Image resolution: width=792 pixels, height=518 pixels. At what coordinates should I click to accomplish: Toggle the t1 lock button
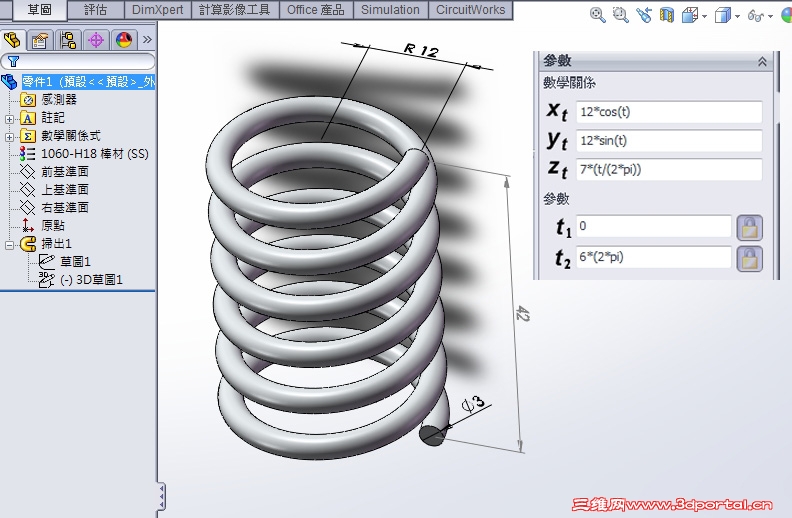tap(750, 228)
